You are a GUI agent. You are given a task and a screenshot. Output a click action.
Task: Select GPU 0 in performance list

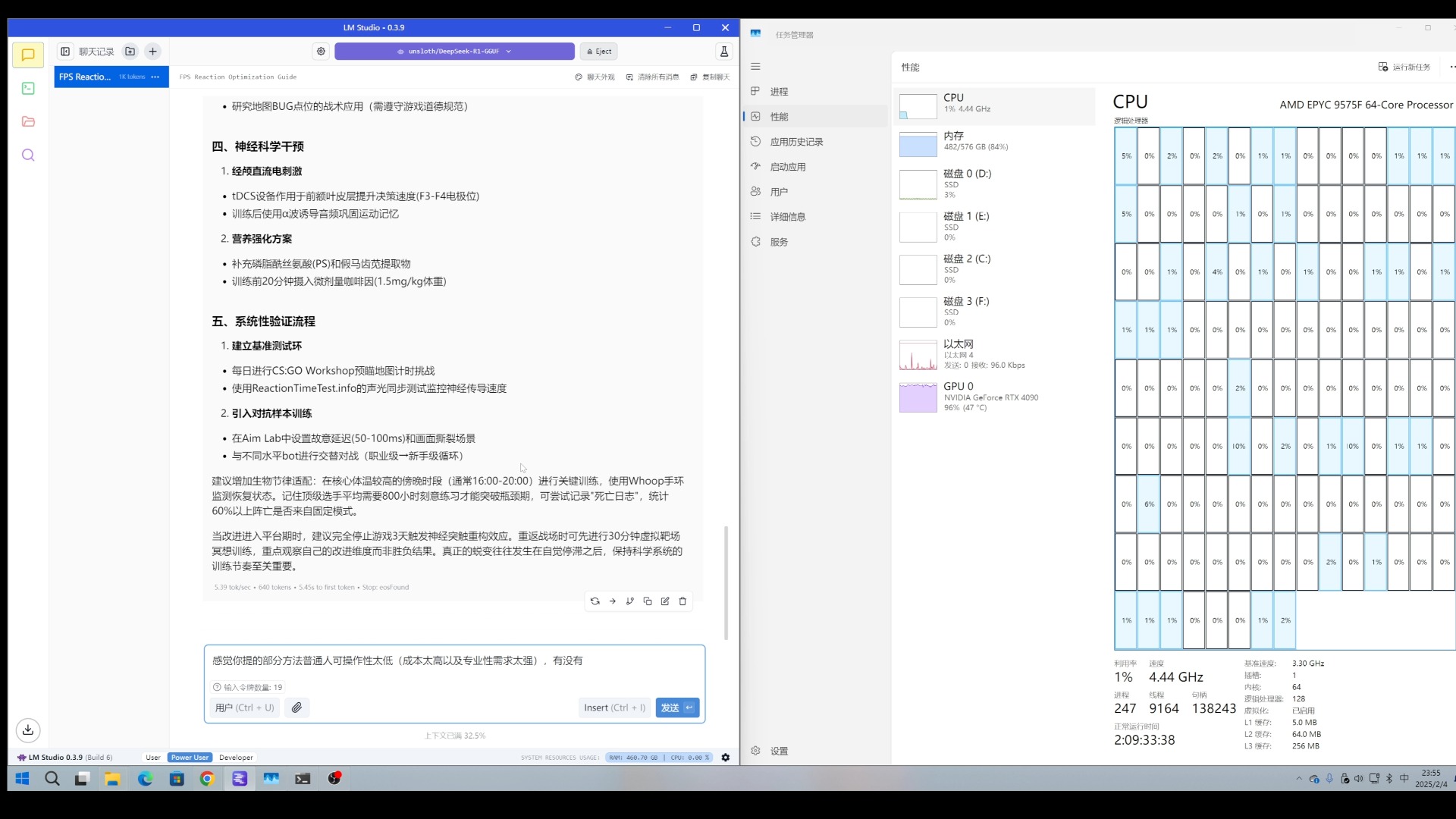[995, 397]
